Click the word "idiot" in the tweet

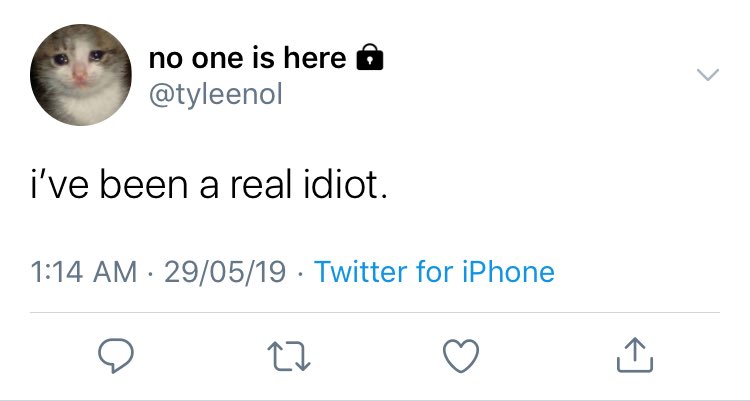(x=342, y=185)
